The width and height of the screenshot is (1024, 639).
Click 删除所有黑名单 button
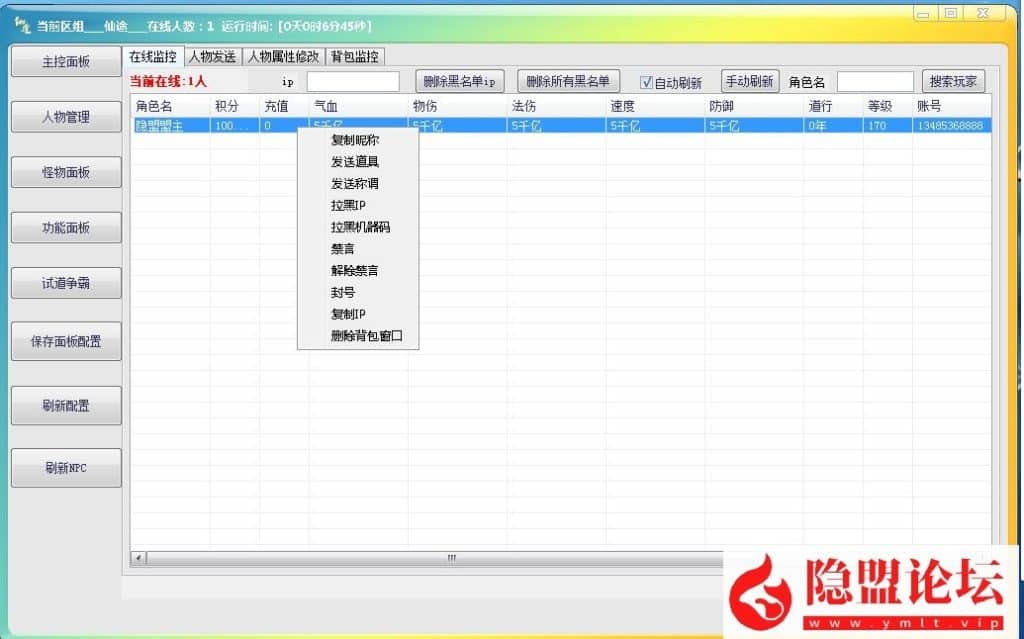567,81
